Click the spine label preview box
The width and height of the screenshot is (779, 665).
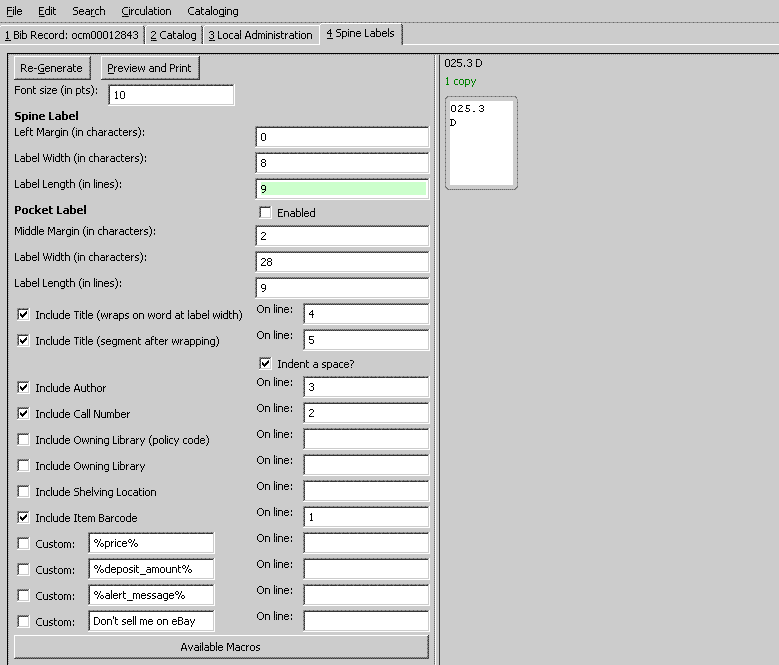coord(481,143)
